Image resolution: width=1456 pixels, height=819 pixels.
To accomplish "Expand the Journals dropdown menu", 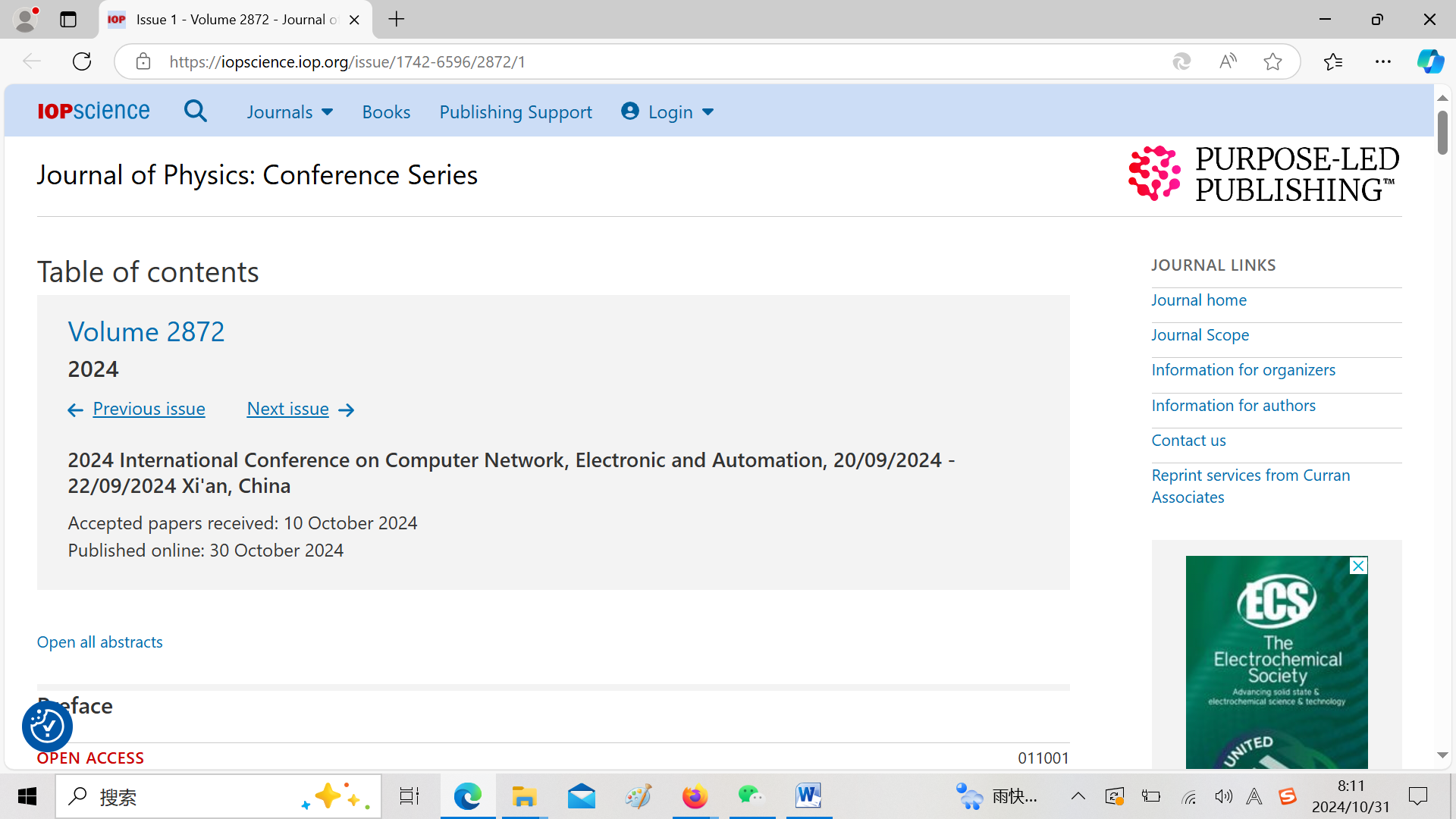I will click(289, 112).
